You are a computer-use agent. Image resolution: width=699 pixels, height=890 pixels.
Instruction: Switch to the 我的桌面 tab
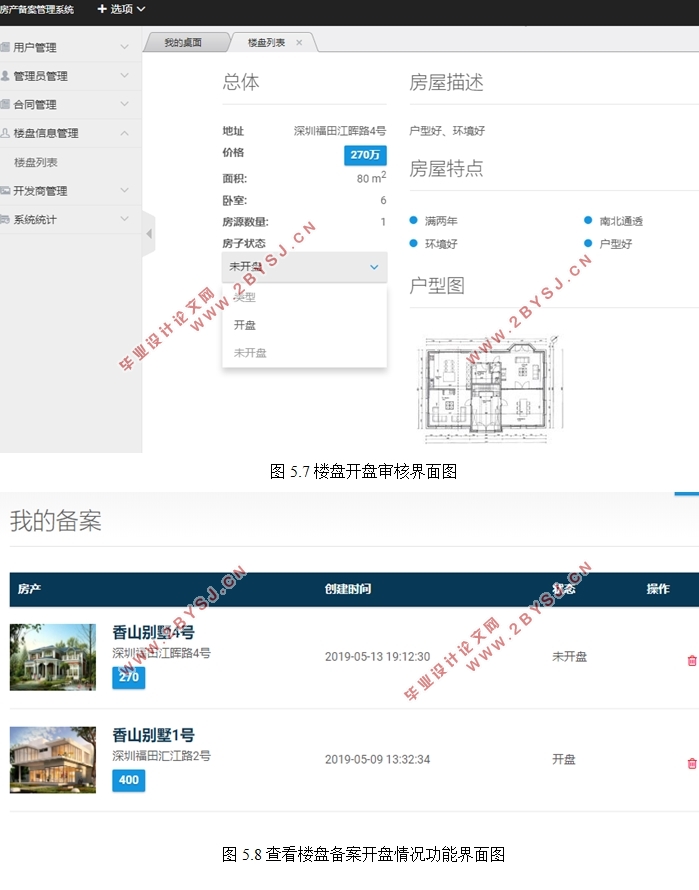click(x=183, y=43)
